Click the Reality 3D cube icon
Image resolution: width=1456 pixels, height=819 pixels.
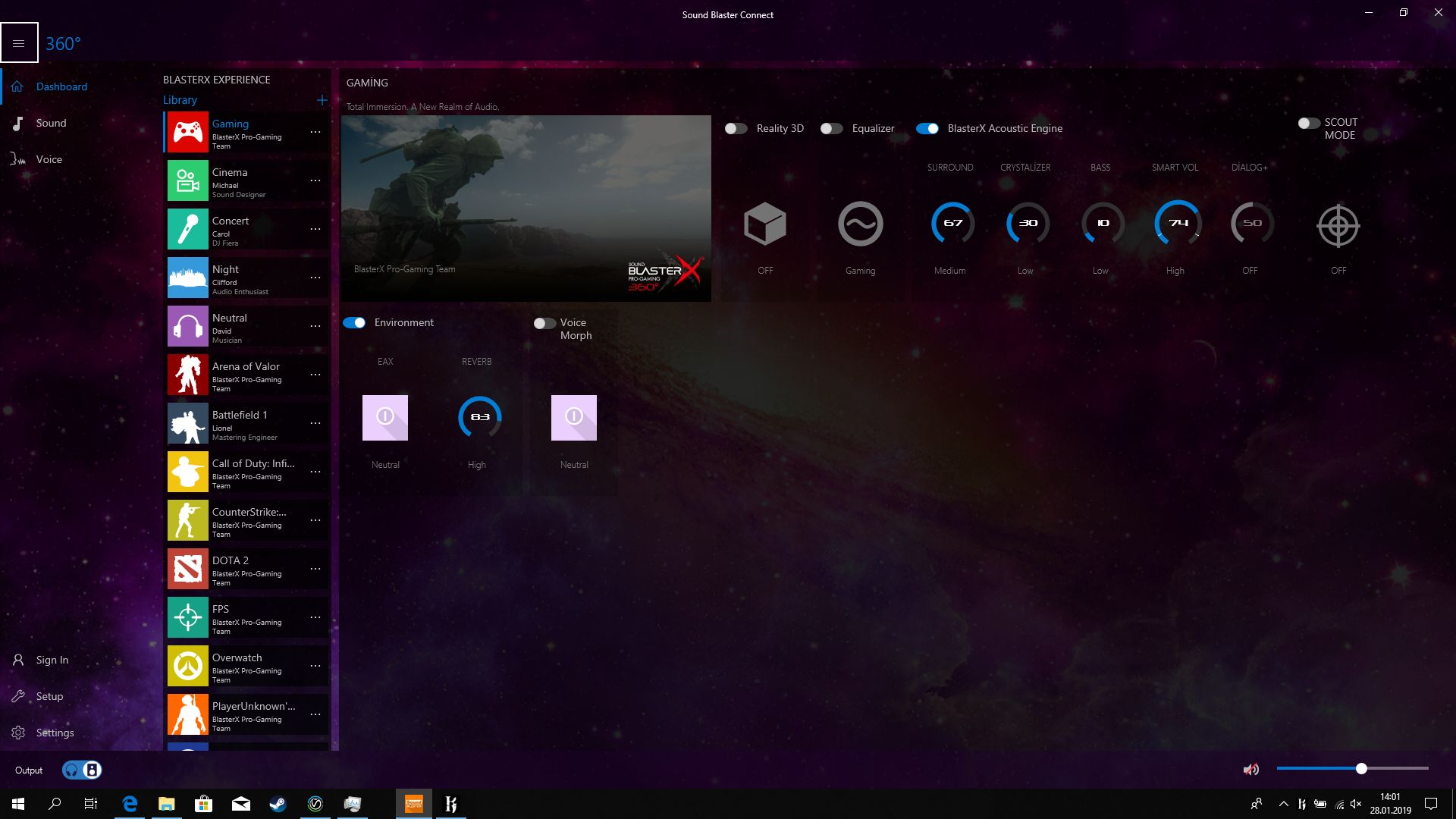(765, 224)
